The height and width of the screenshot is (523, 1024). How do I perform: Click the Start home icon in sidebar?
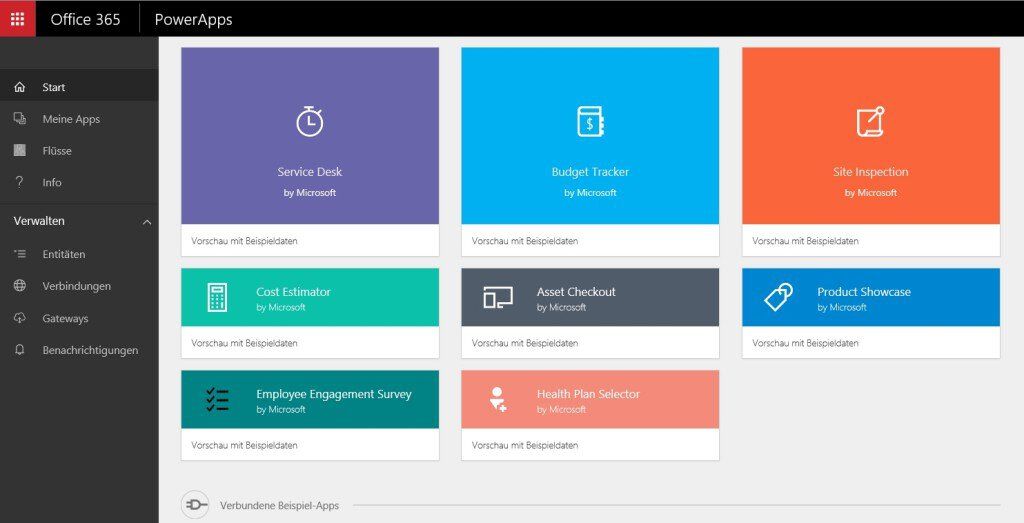point(20,87)
